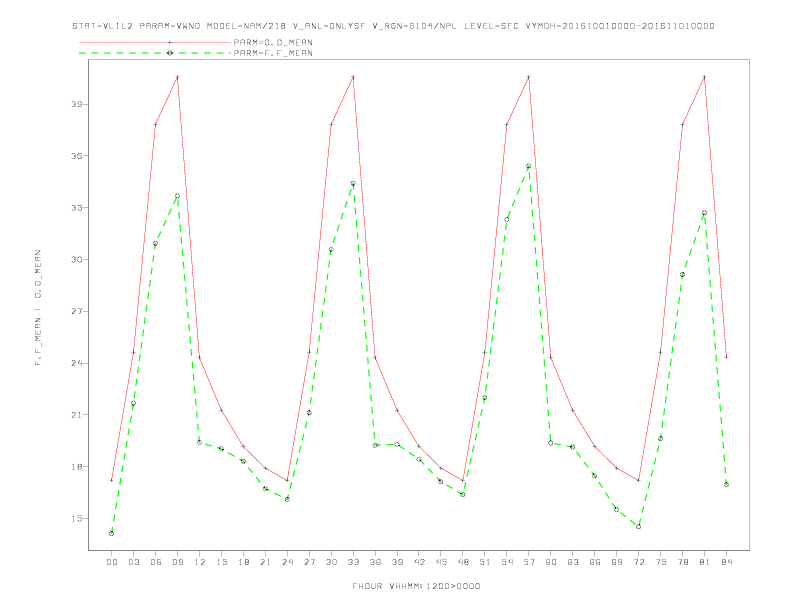Viewport: 792px width, 612px height.
Task: Click the green F.F_MEAN circle at hour 78
Action: pos(682,275)
